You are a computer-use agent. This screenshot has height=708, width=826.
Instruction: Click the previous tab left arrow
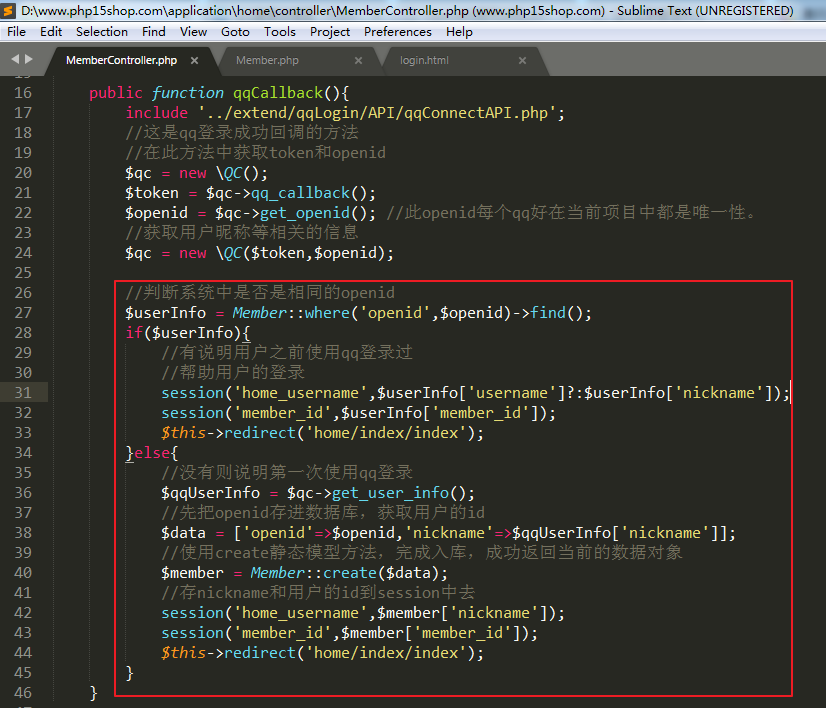coord(15,59)
